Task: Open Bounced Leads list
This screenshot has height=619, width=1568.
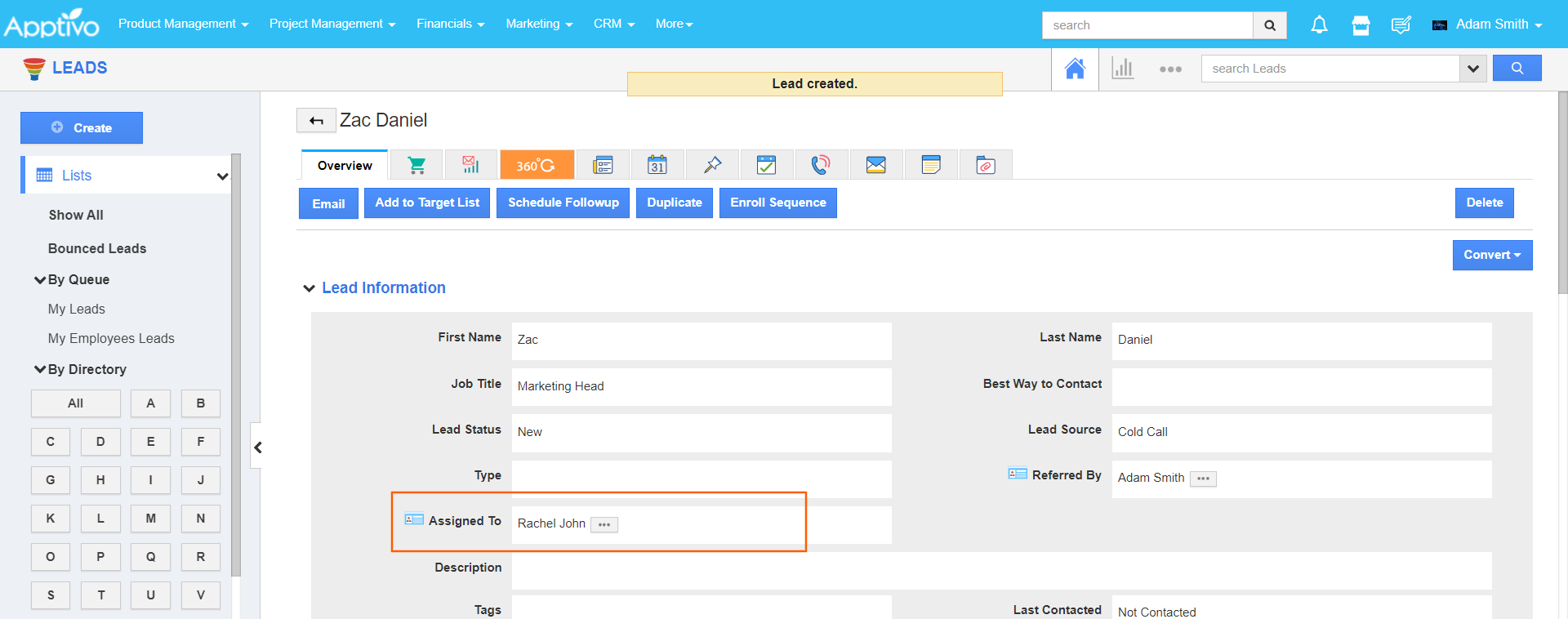Action: [97, 248]
